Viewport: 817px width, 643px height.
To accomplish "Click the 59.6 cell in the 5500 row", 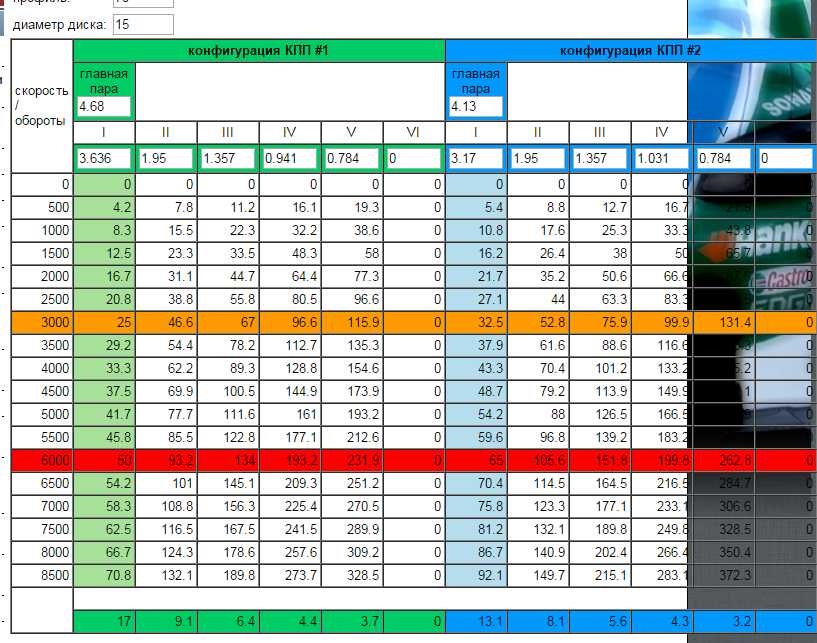I will coord(476,437).
